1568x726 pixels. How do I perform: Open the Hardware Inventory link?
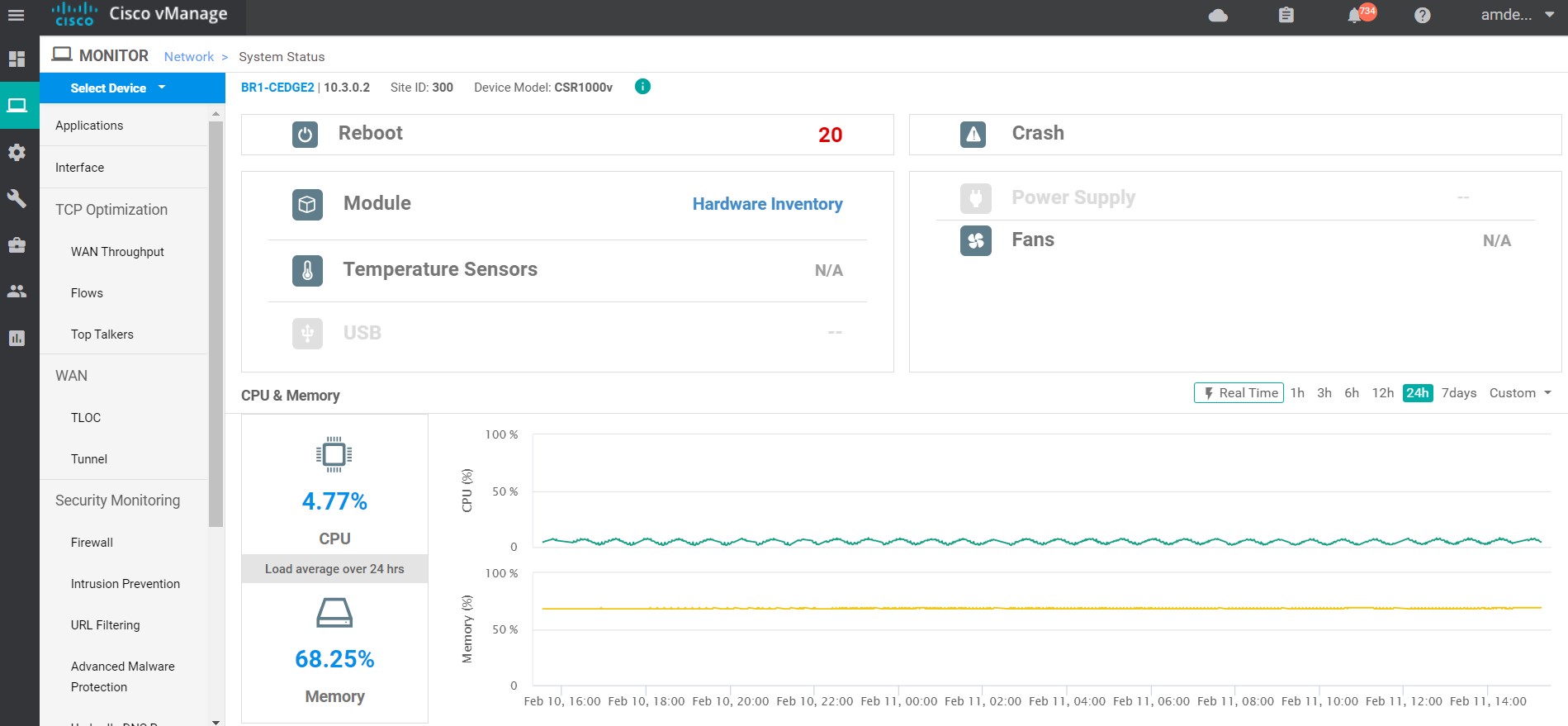pos(767,204)
